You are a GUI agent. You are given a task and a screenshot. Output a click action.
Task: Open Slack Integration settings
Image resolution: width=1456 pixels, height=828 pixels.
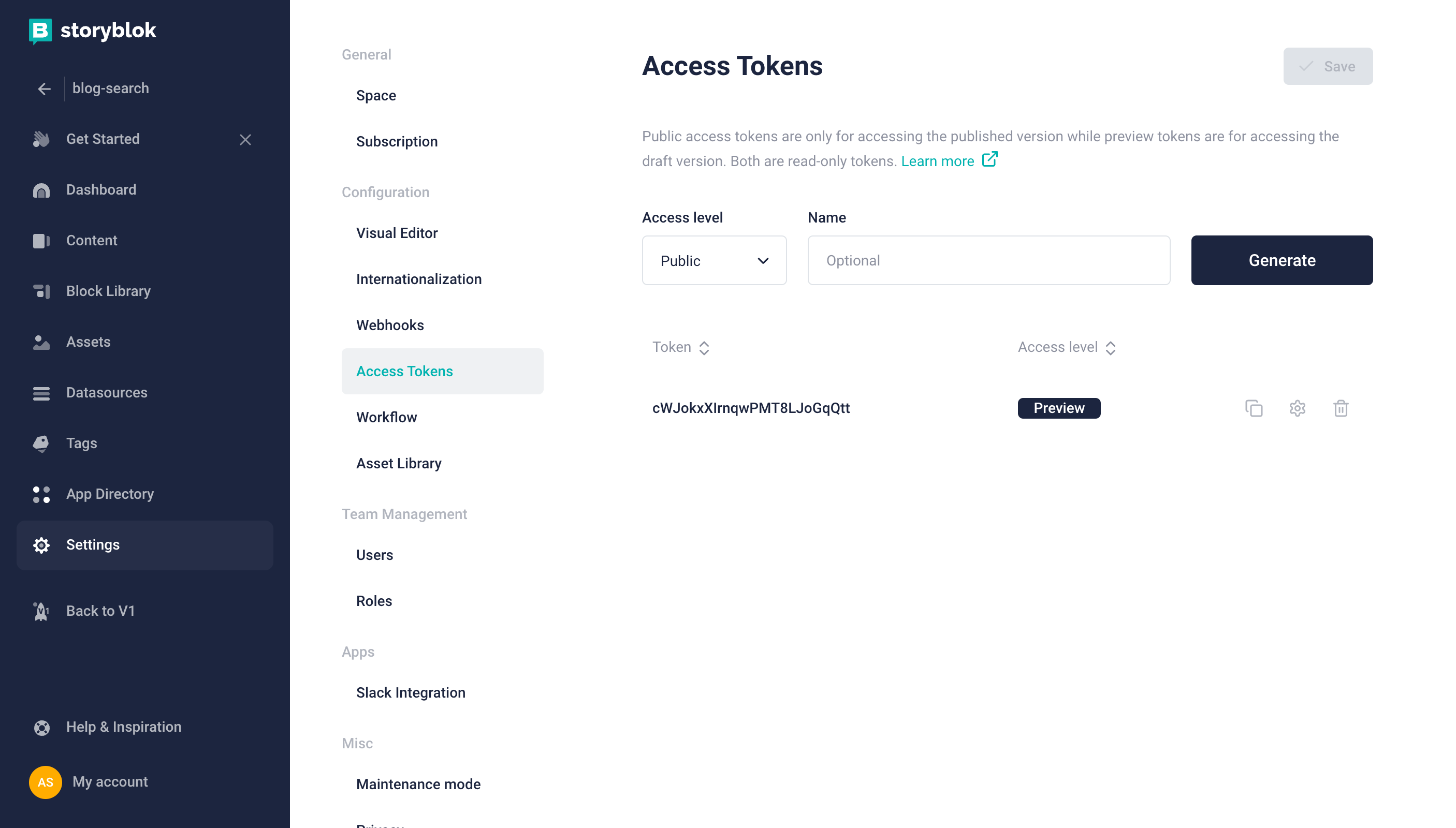coord(411,692)
